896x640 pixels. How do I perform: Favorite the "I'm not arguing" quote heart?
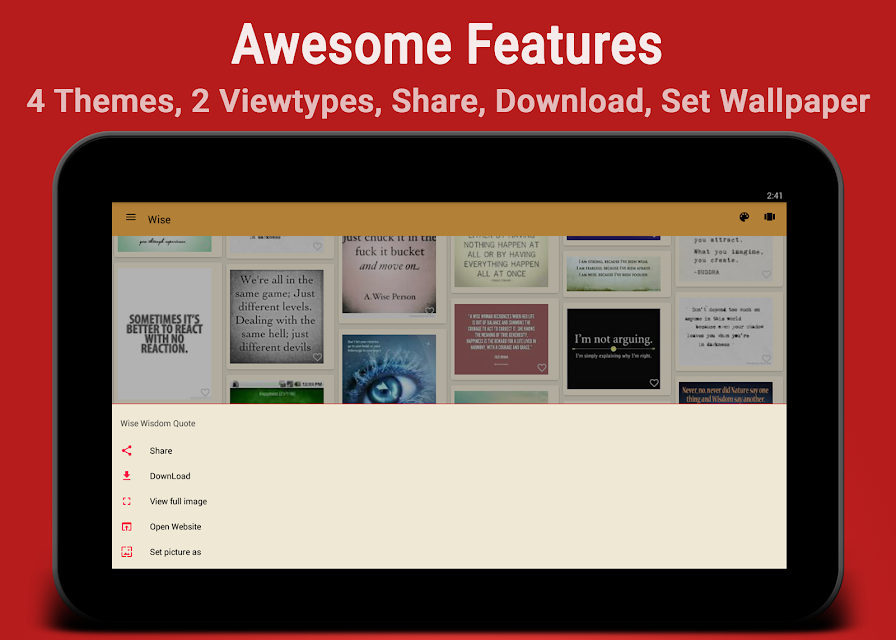click(x=654, y=383)
